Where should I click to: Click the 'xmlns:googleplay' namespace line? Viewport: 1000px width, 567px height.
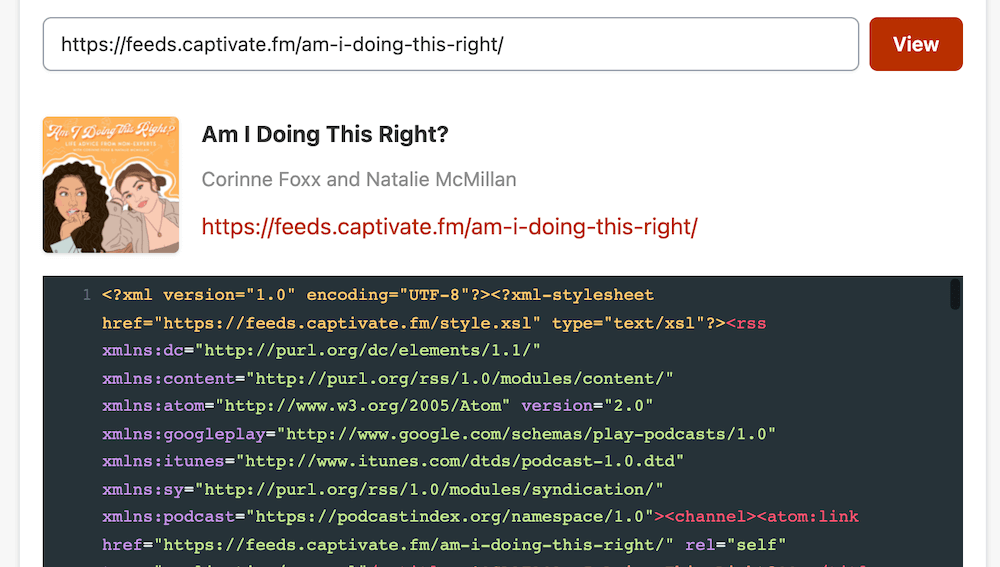point(439,434)
